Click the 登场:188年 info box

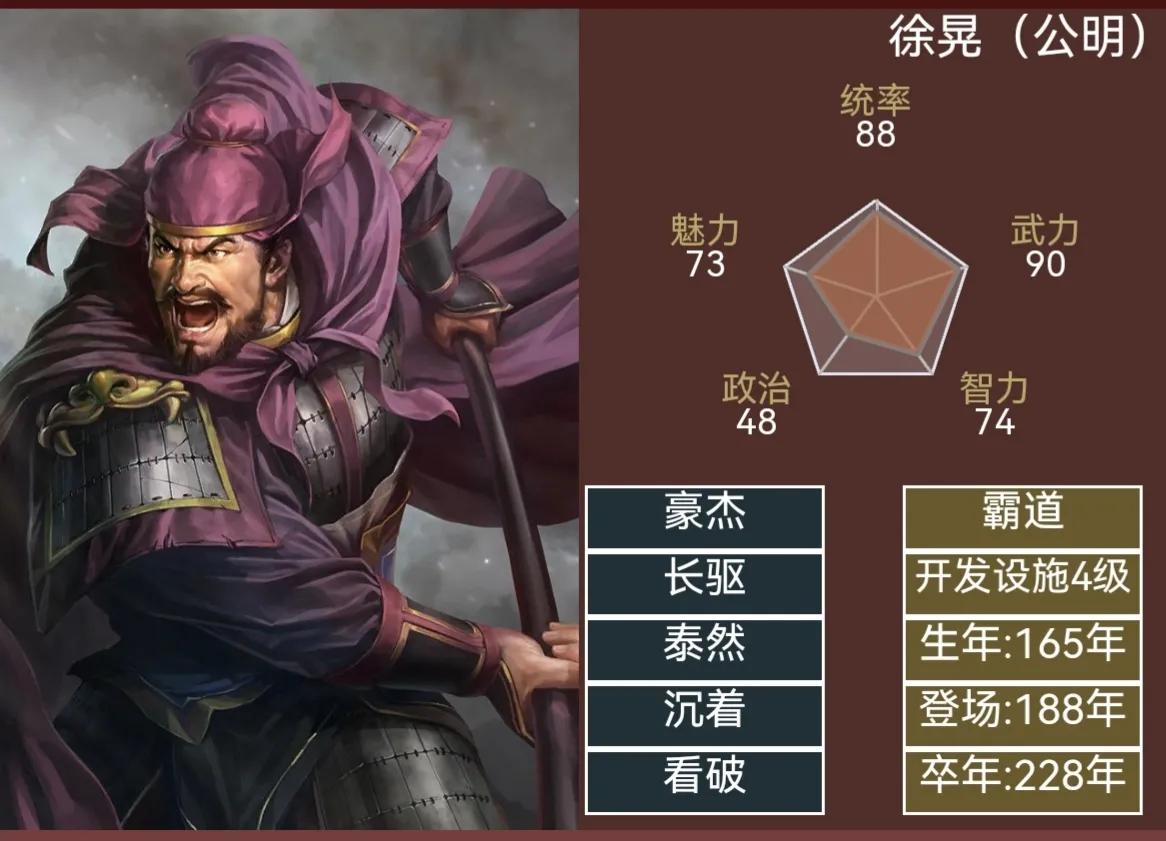pos(1022,715)
